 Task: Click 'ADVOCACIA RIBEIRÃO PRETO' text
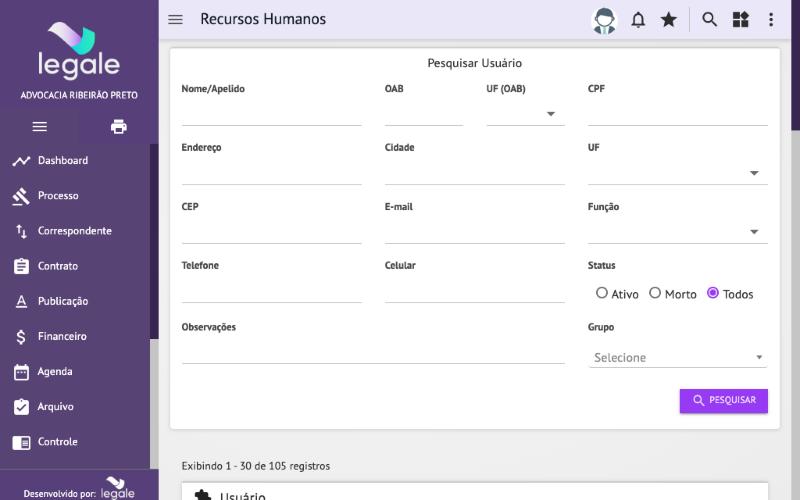(x=79, y=95)
